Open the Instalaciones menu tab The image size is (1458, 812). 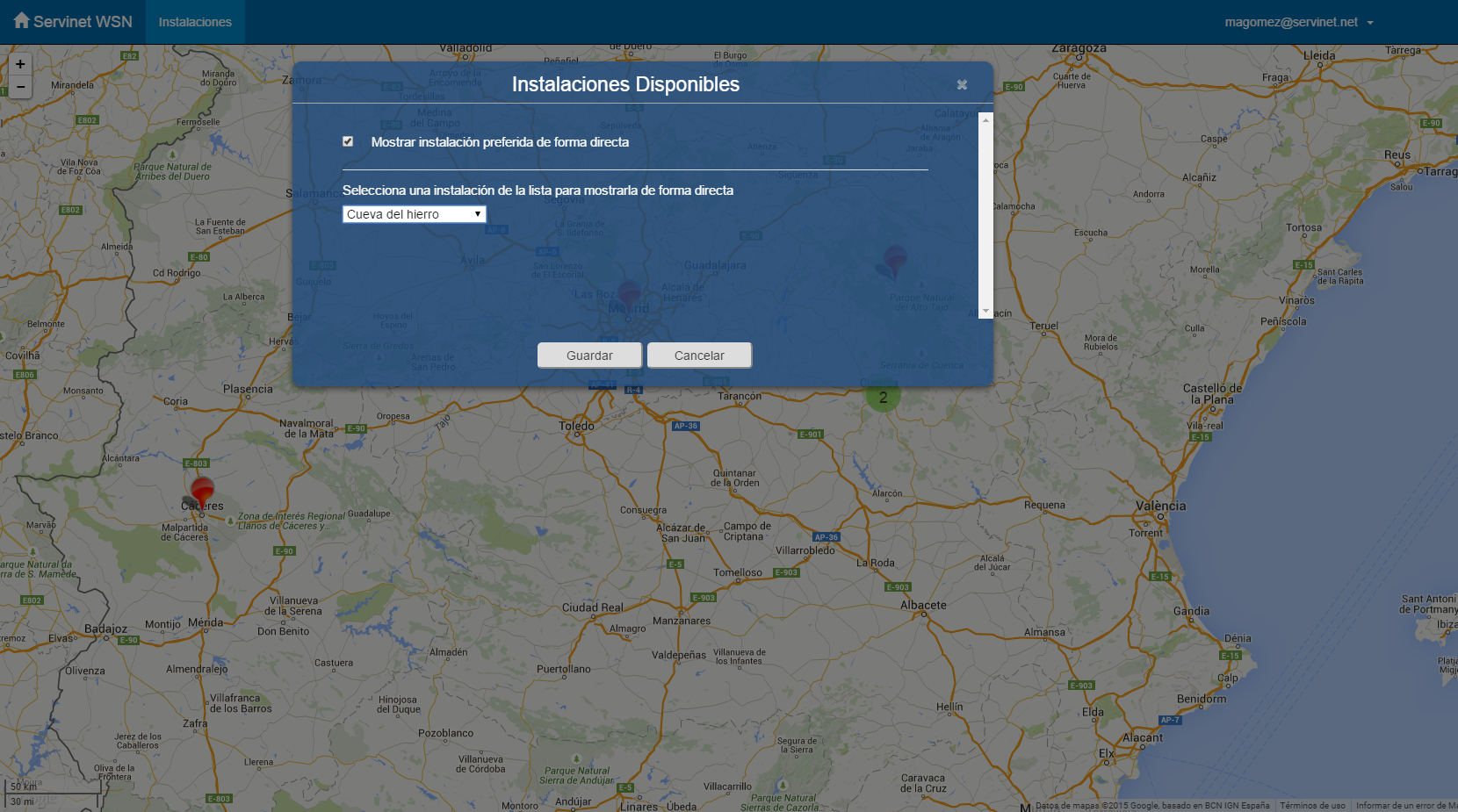click(195, 22)
